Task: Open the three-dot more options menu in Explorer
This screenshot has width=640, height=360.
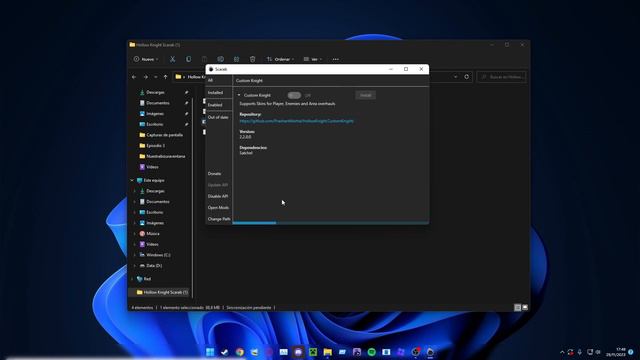Action: (x=336, y=60)
